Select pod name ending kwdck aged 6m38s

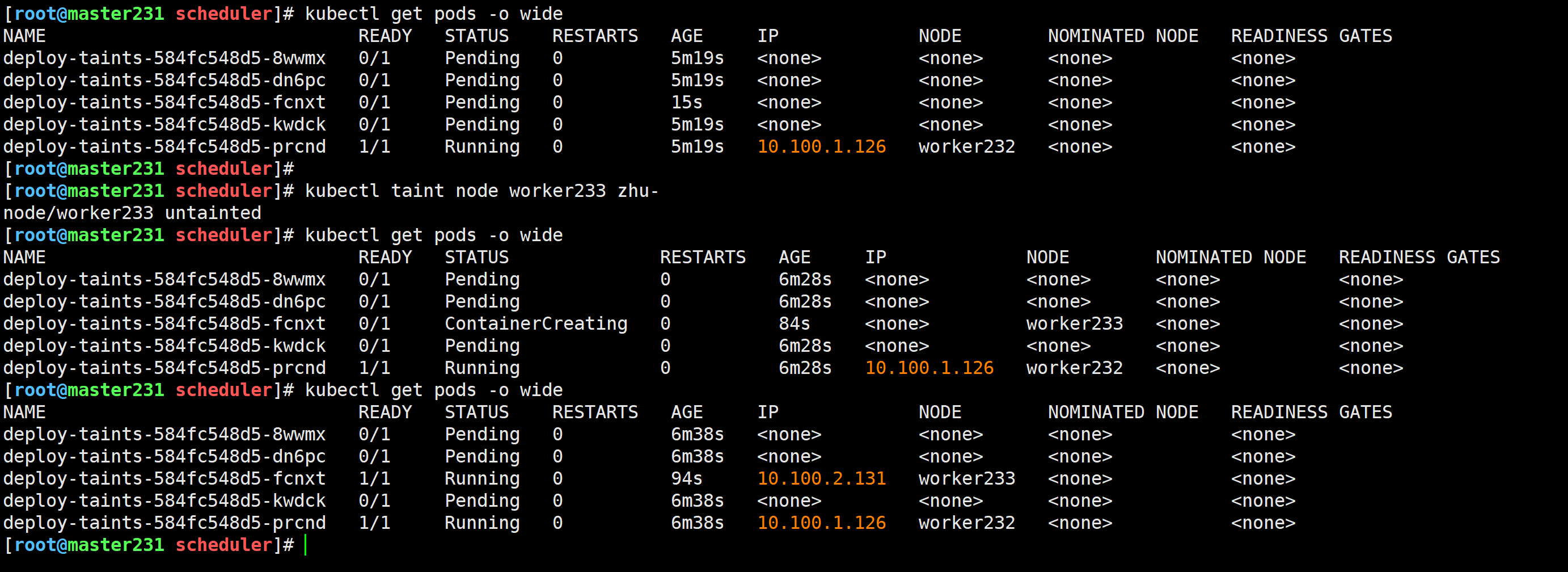(x=164, y=500)
